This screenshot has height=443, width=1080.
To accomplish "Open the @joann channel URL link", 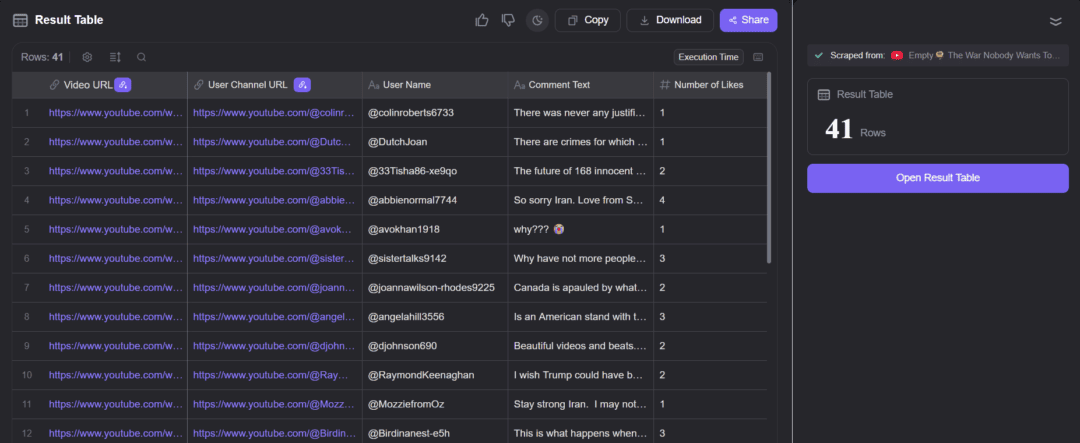I will click(x=273, y=287).
